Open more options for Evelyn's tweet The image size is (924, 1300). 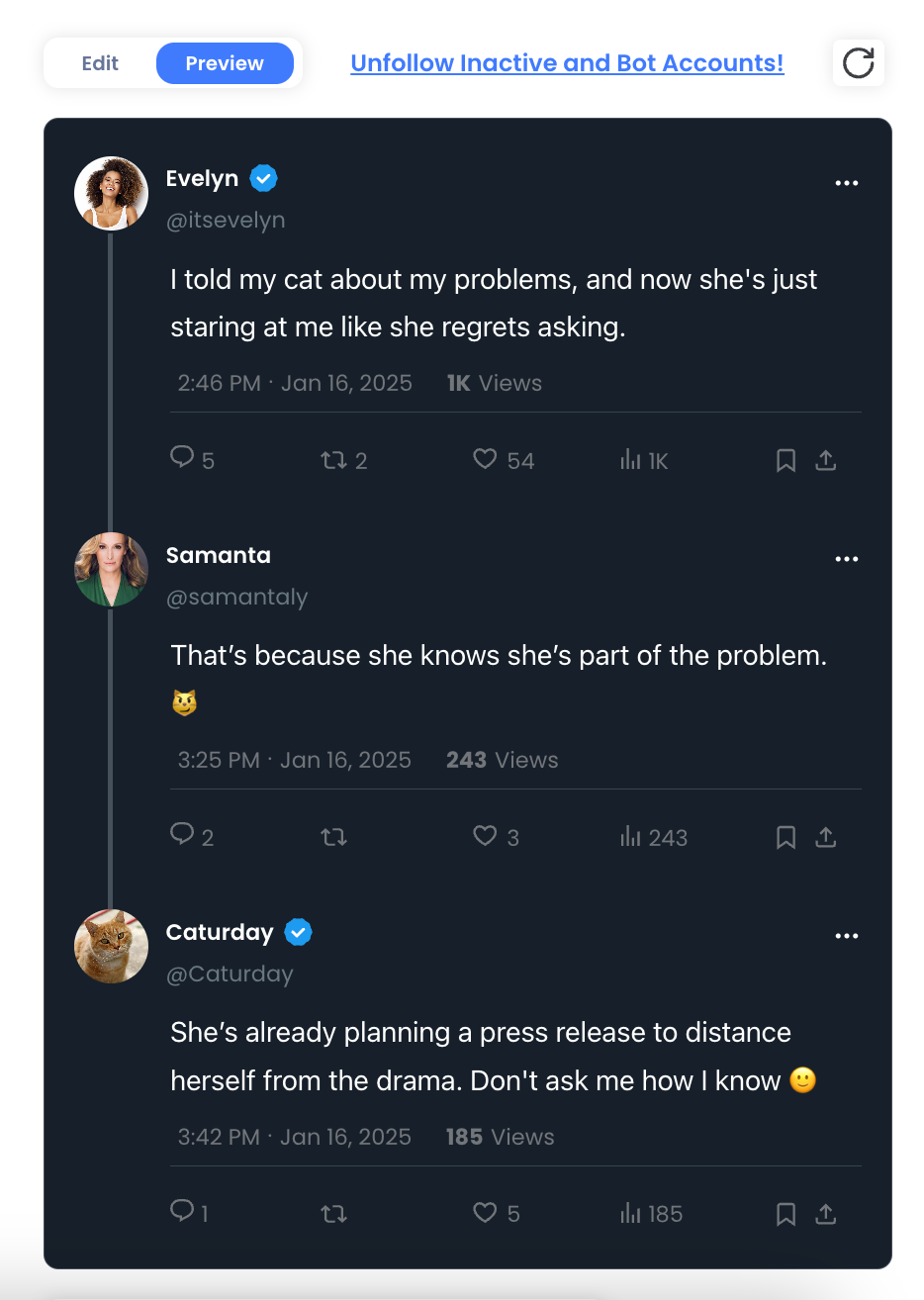click(847, 183)
